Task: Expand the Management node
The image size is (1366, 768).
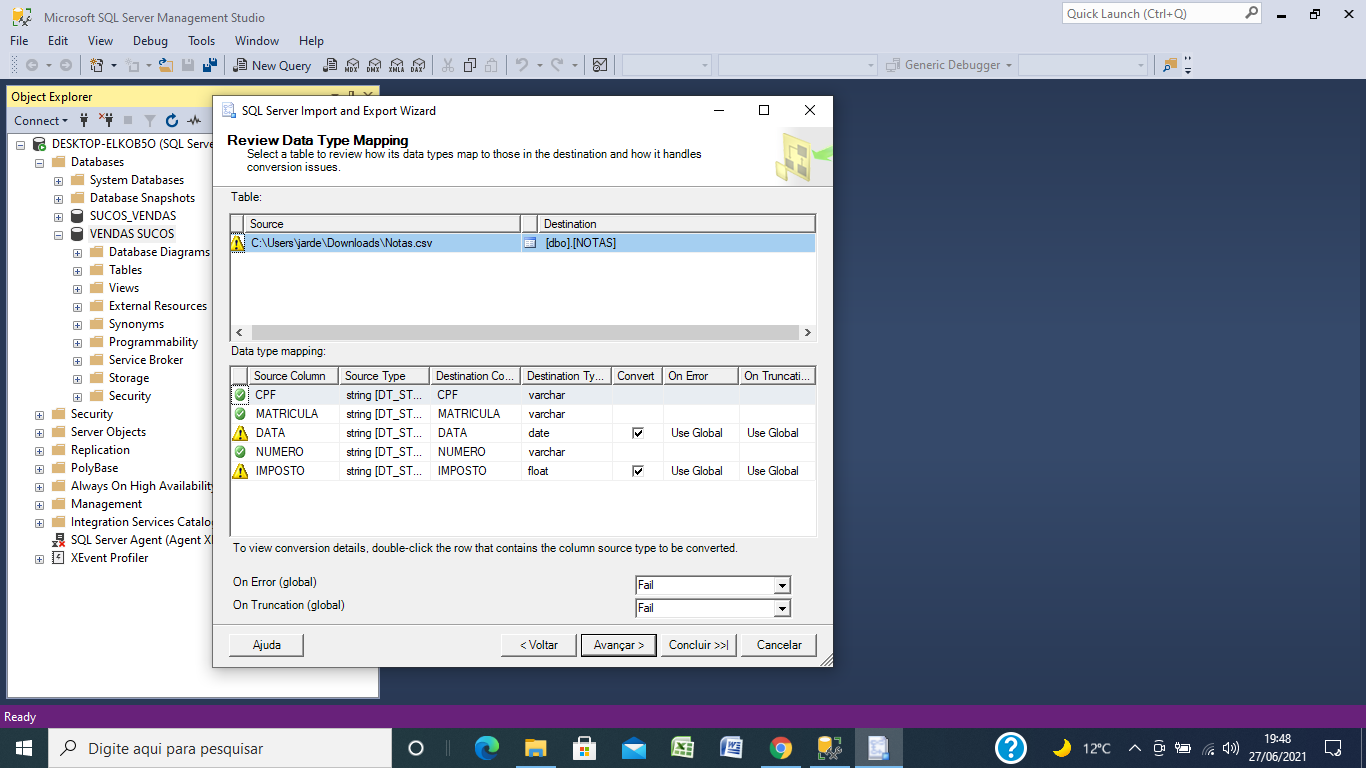Action: coord(39,504)
